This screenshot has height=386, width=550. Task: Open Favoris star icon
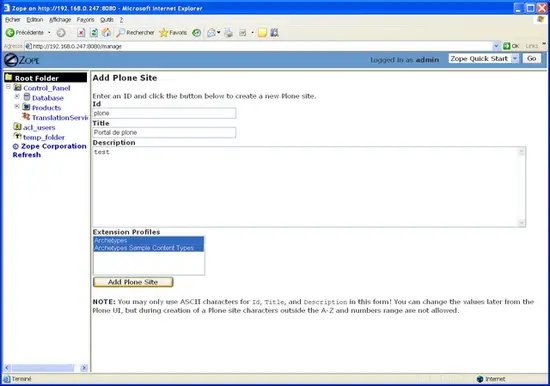(x=163, y=33)
